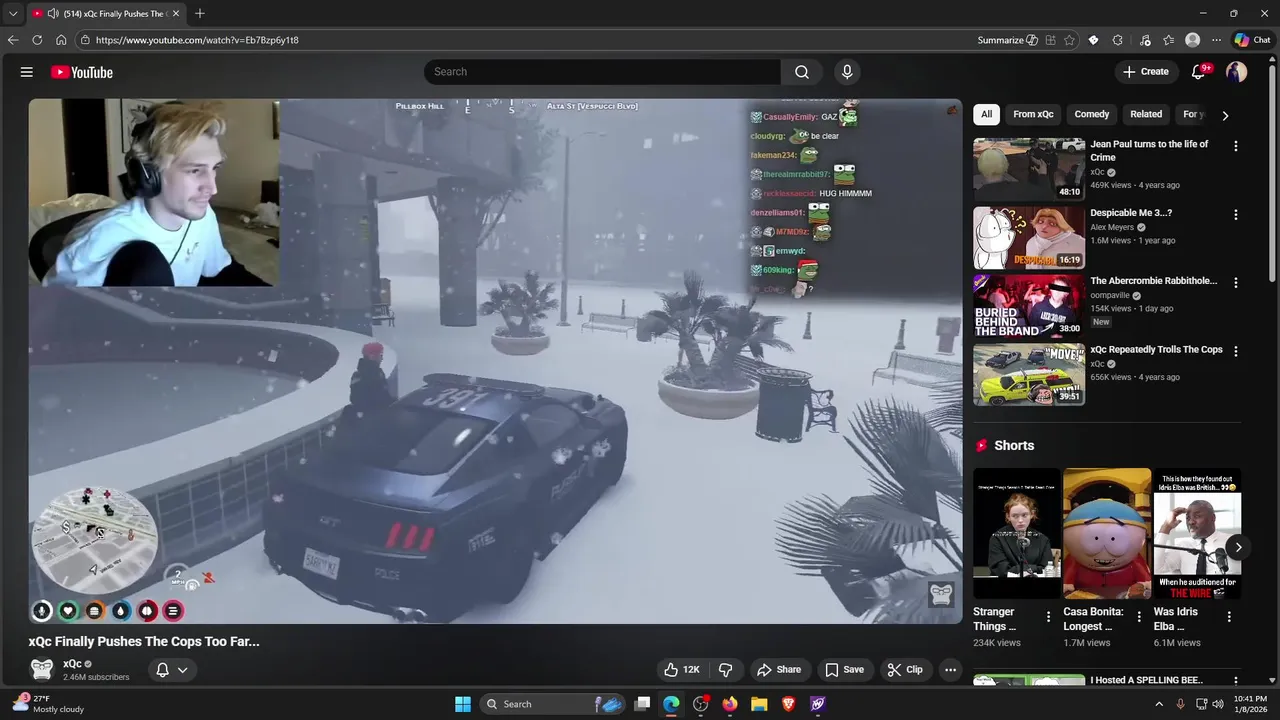Show next Shorts with arrow button

click(x=1238, y=547)
